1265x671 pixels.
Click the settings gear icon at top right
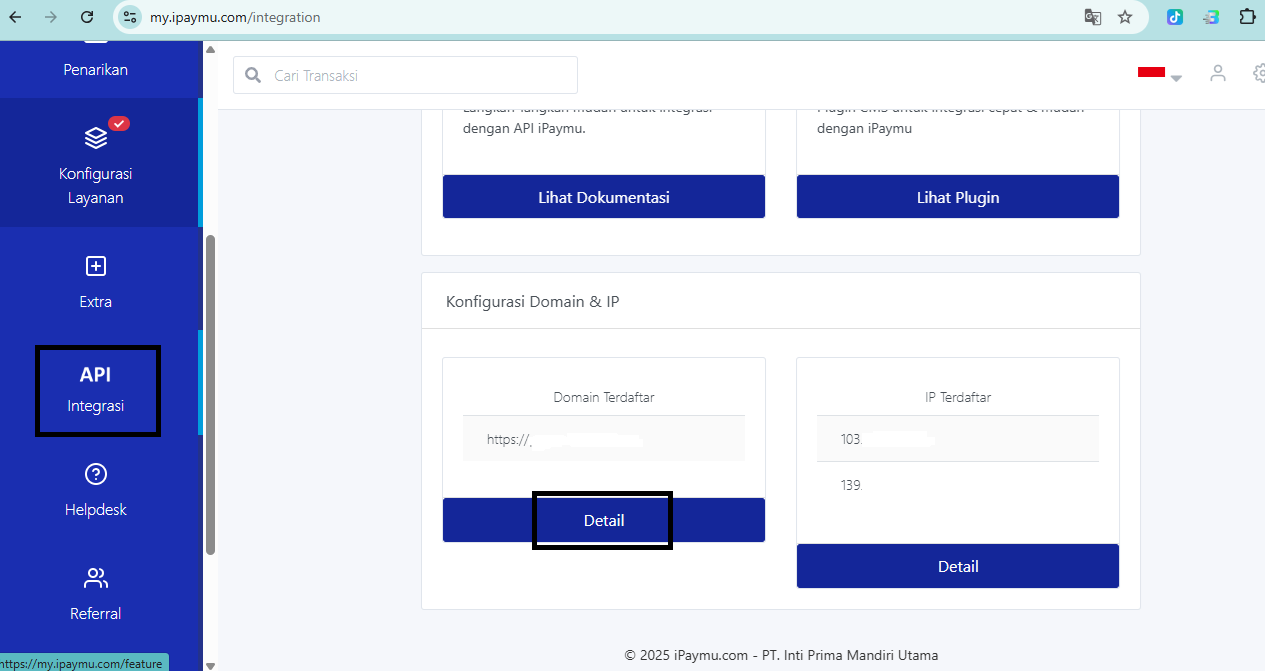point(1258,73)
